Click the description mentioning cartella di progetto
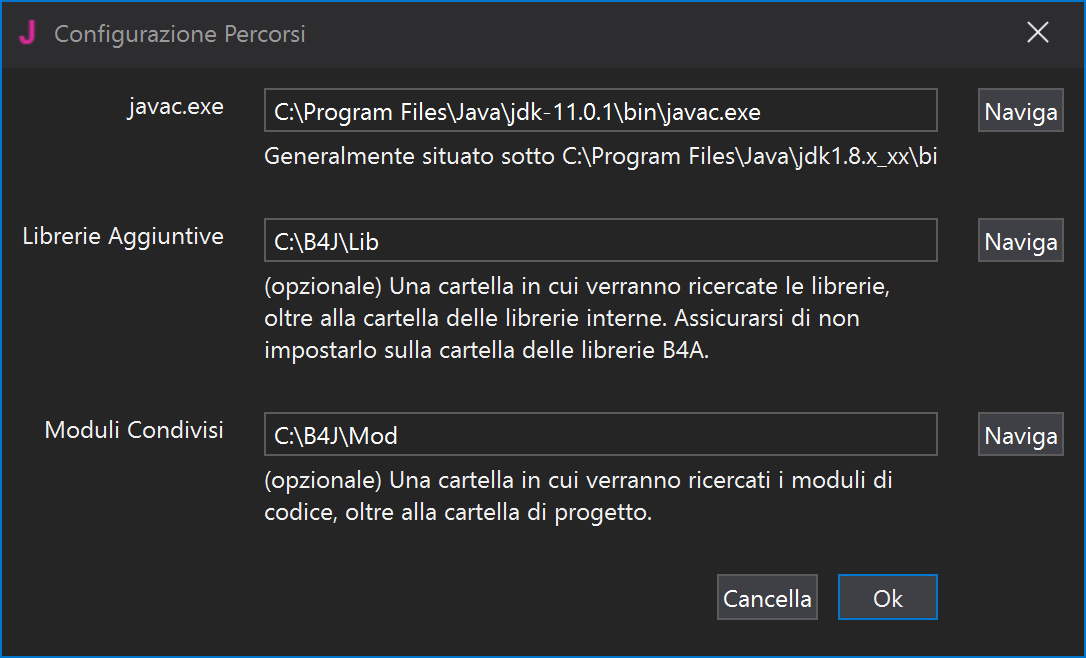Screen dimensions: 1086x658 point(578,496)
